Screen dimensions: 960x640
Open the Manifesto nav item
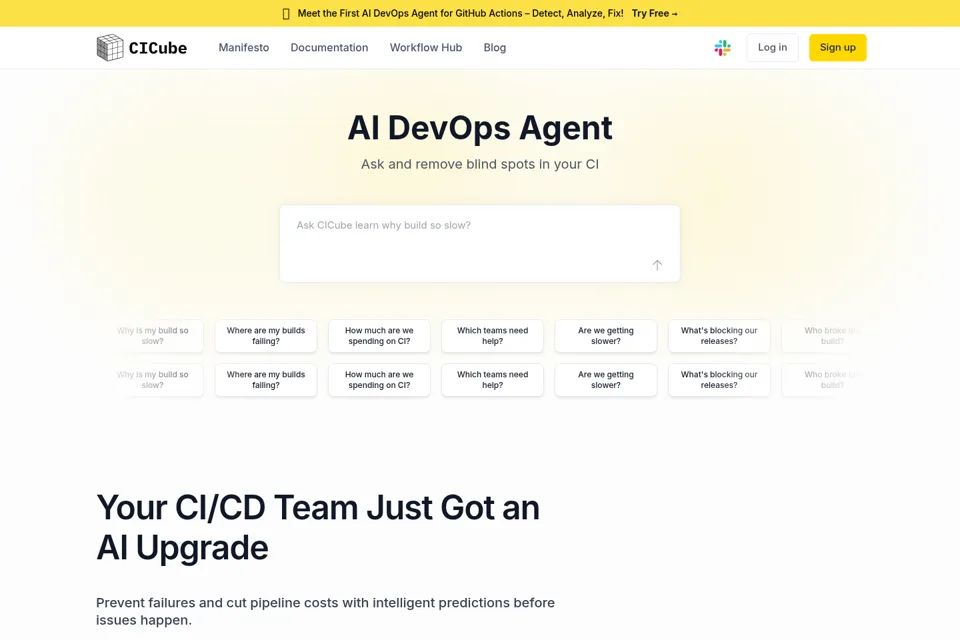click(244, 48)
